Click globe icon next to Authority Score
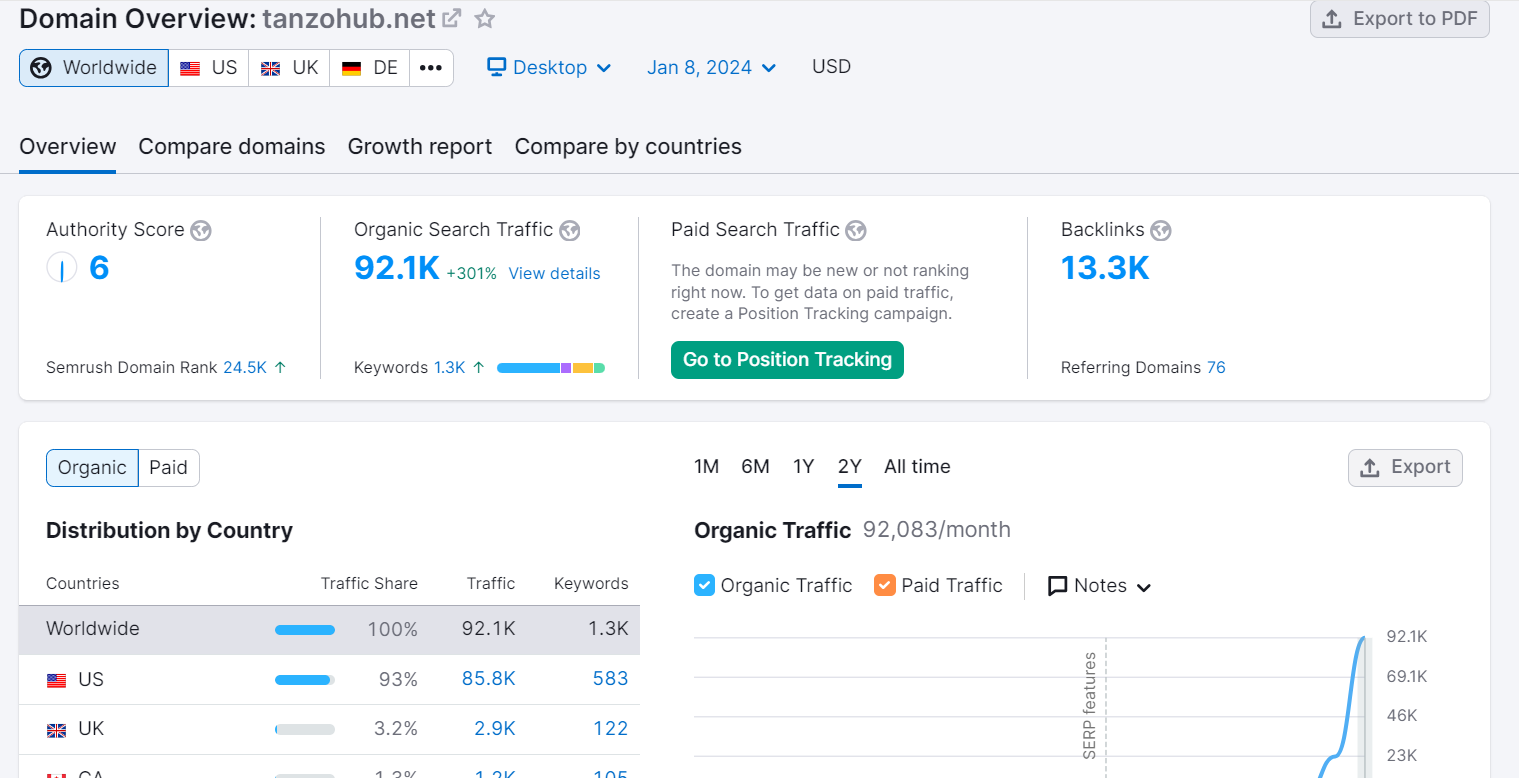Image resolution: width=1519 pixels, height=778 pixels. [201, 231]
